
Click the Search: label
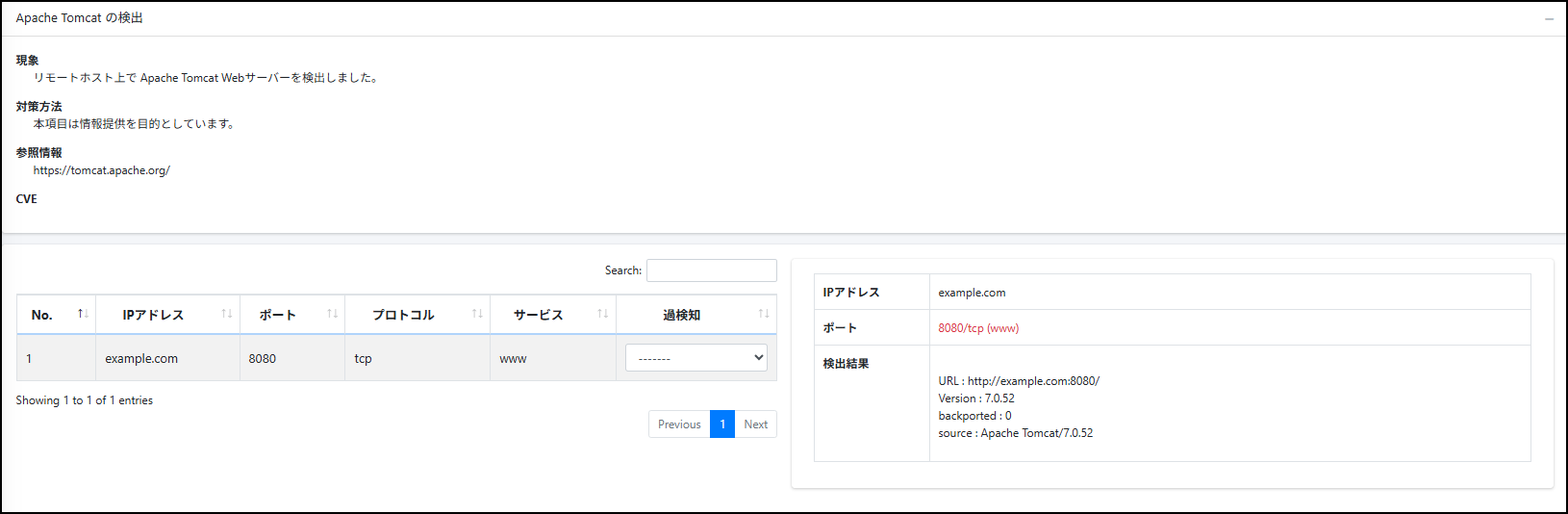623,270
